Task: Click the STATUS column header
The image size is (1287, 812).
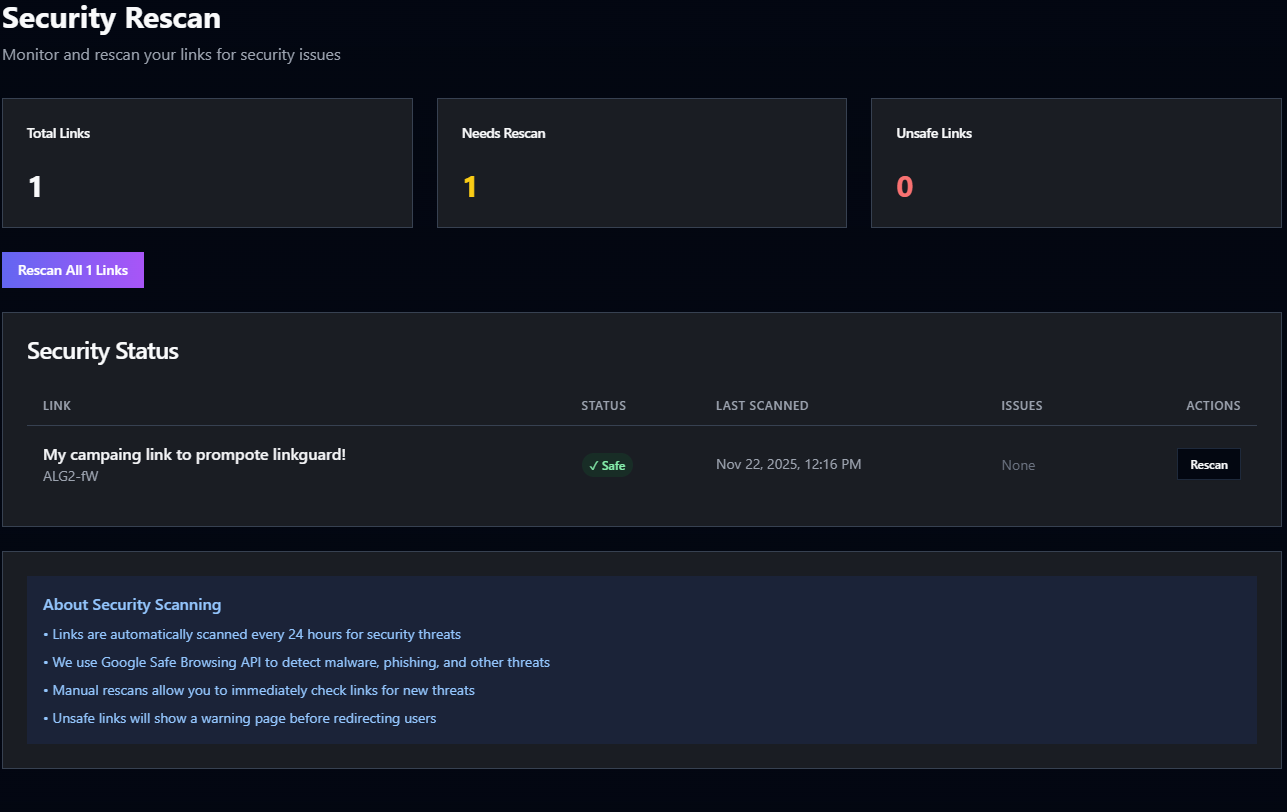Action: (x=603, y=405)
